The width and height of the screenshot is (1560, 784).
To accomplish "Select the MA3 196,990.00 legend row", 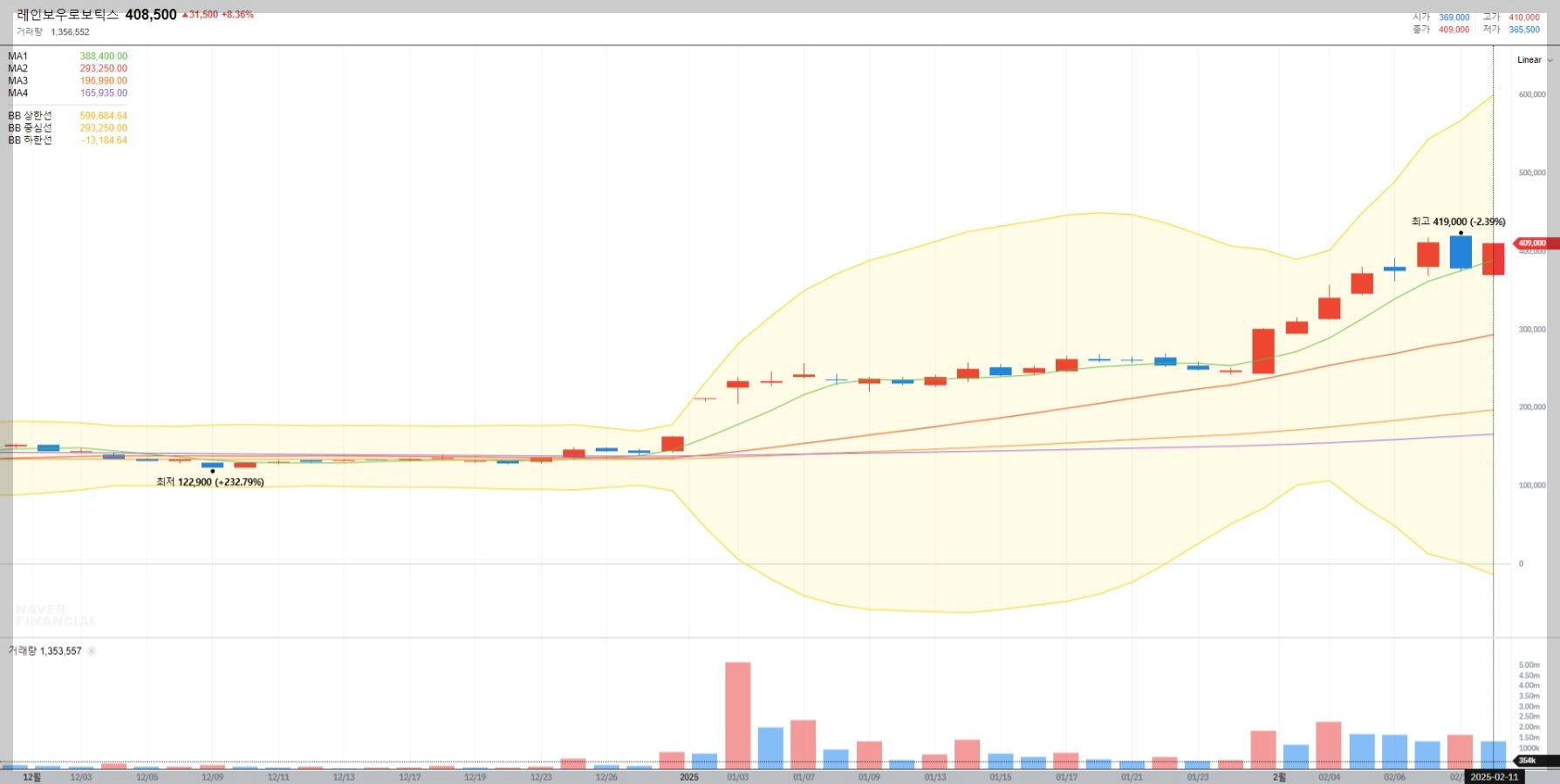I will (x=68, y=81).
